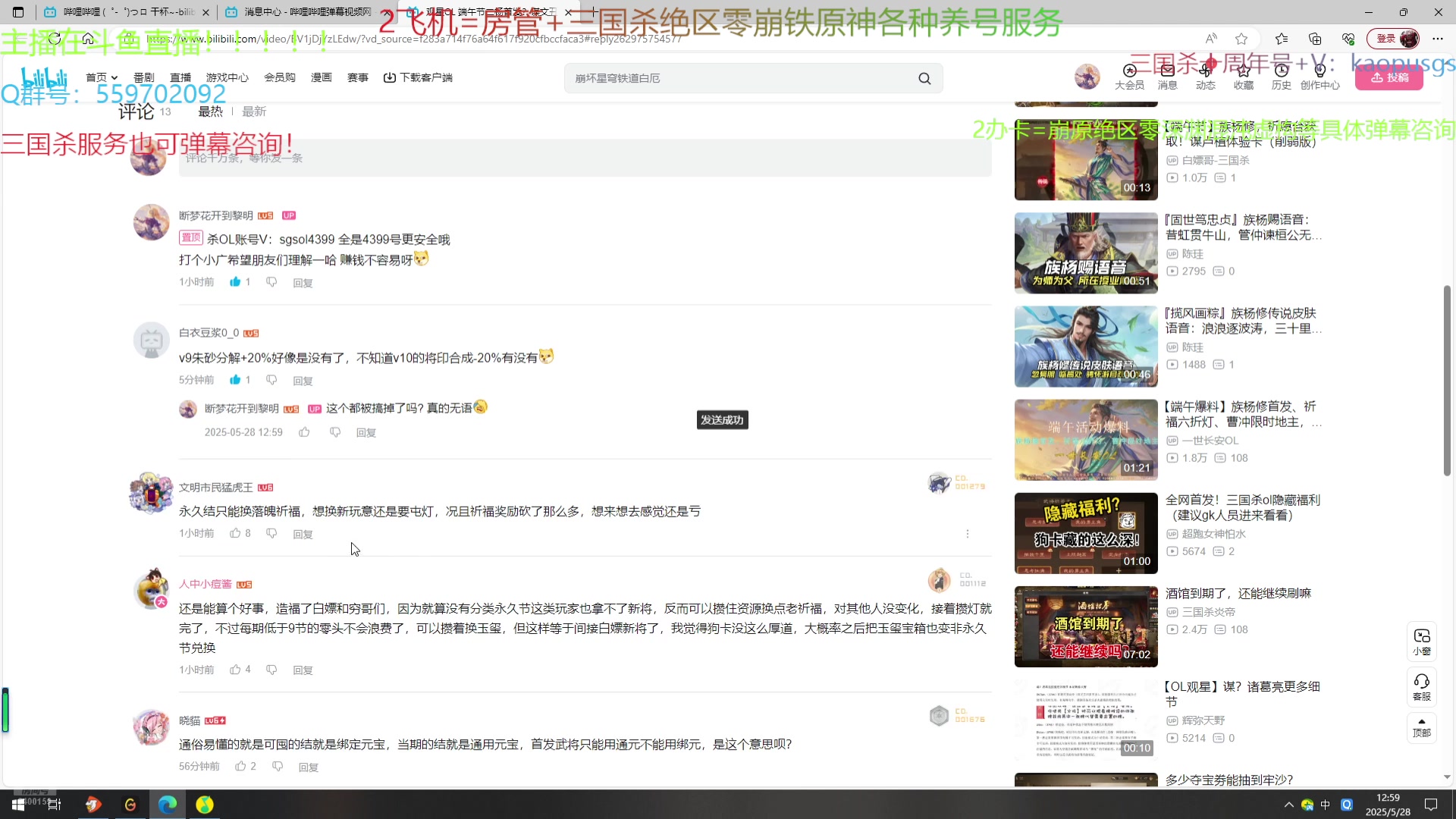Image resolution: width=1456 pixels, height=819 pixels.
Task: Expand the 首页 dropdown menu
Action: tap(102, 77)
